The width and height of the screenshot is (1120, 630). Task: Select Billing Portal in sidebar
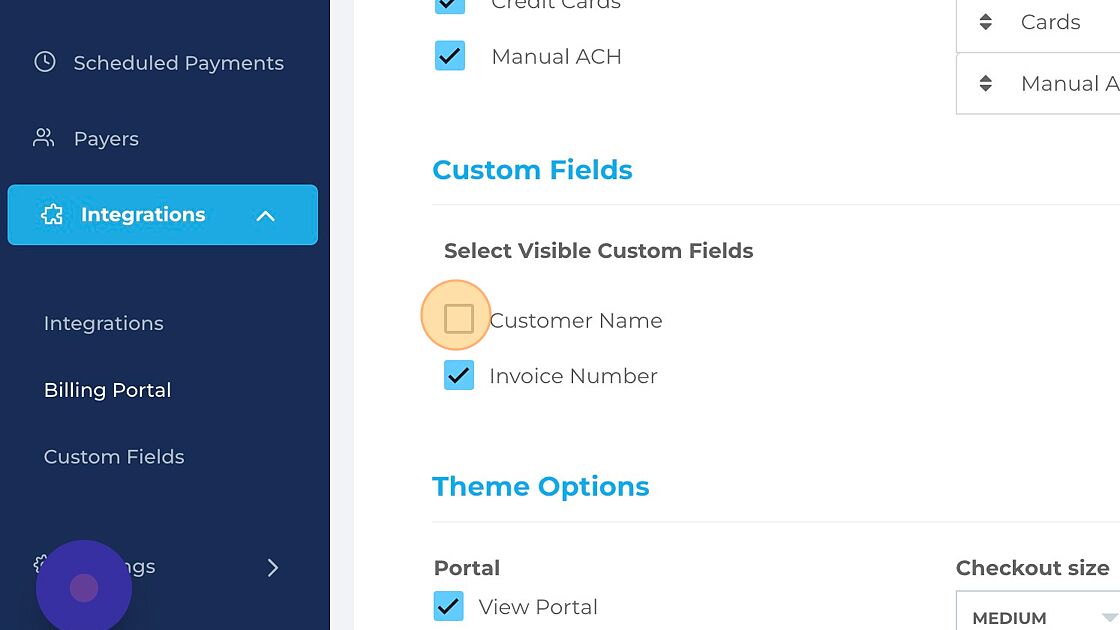click(108, 390)
